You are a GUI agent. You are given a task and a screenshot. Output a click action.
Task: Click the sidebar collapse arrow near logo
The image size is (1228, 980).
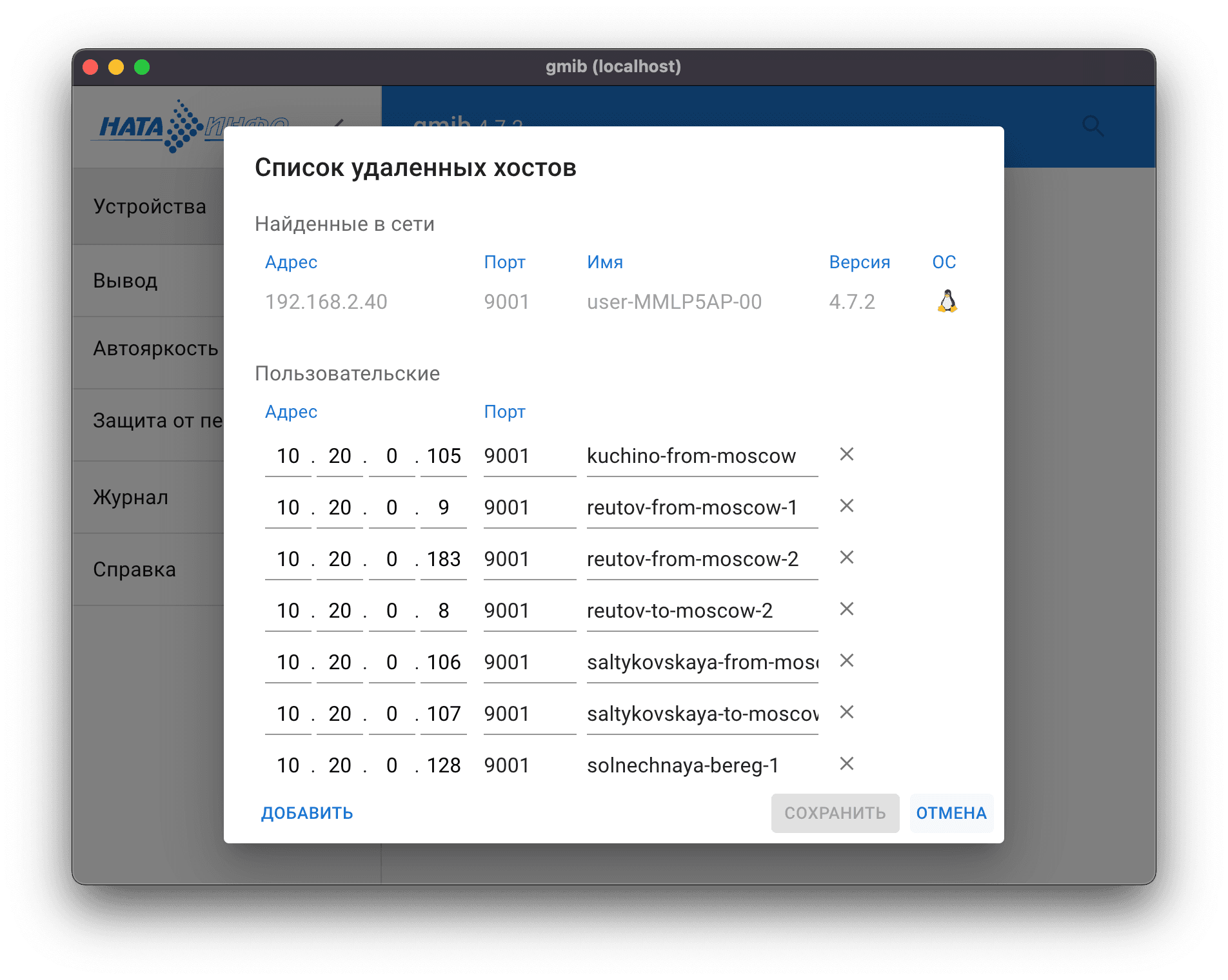pyautogui.click(x=339, y=123)
